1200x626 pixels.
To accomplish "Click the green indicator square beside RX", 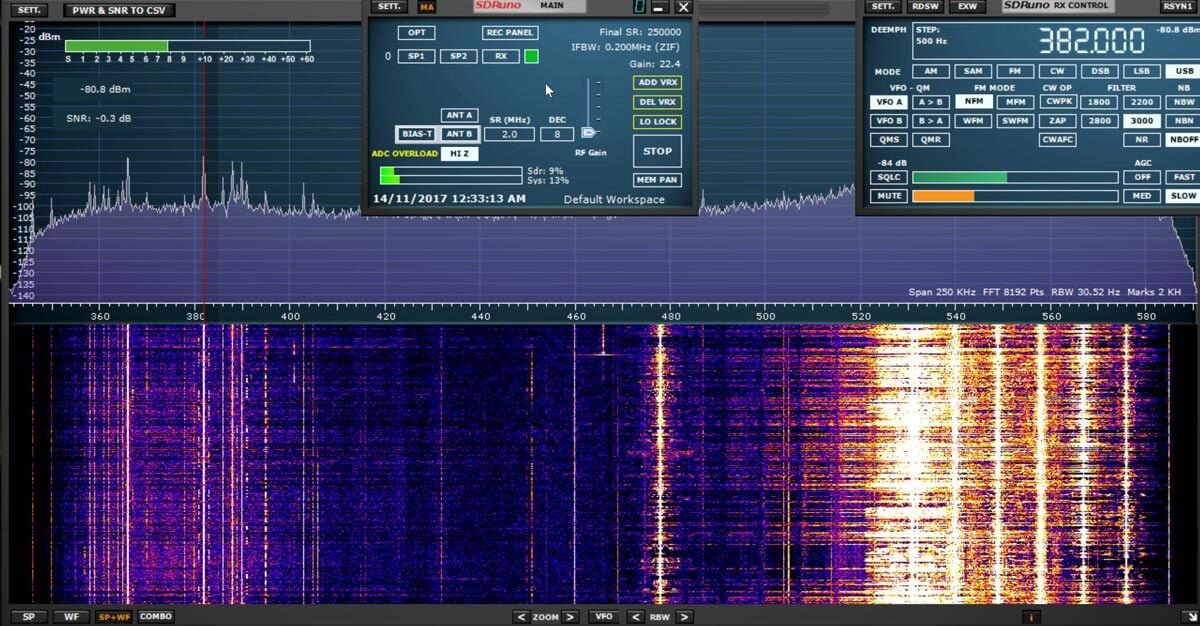I will pyautogui.click(x=531, y=56).
